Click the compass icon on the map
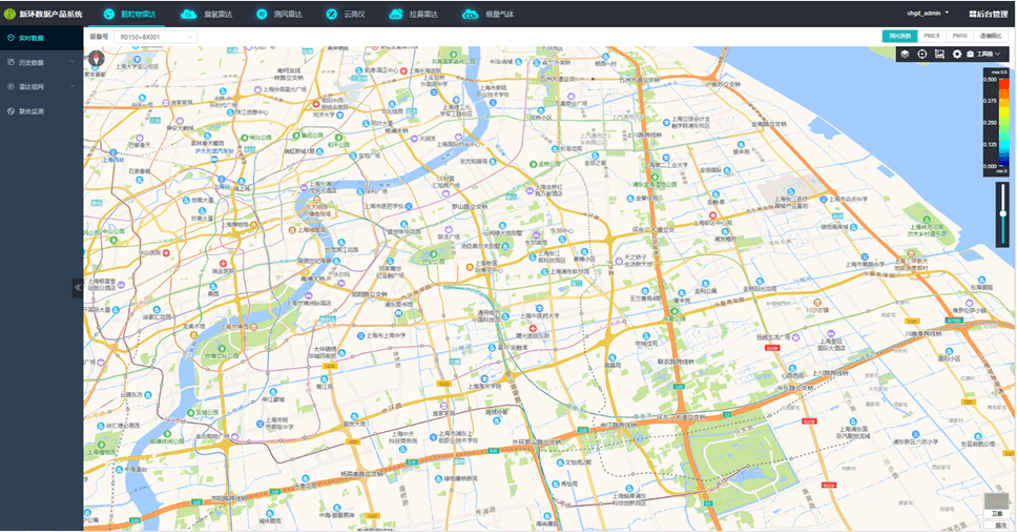 click(x=97, y=59)
